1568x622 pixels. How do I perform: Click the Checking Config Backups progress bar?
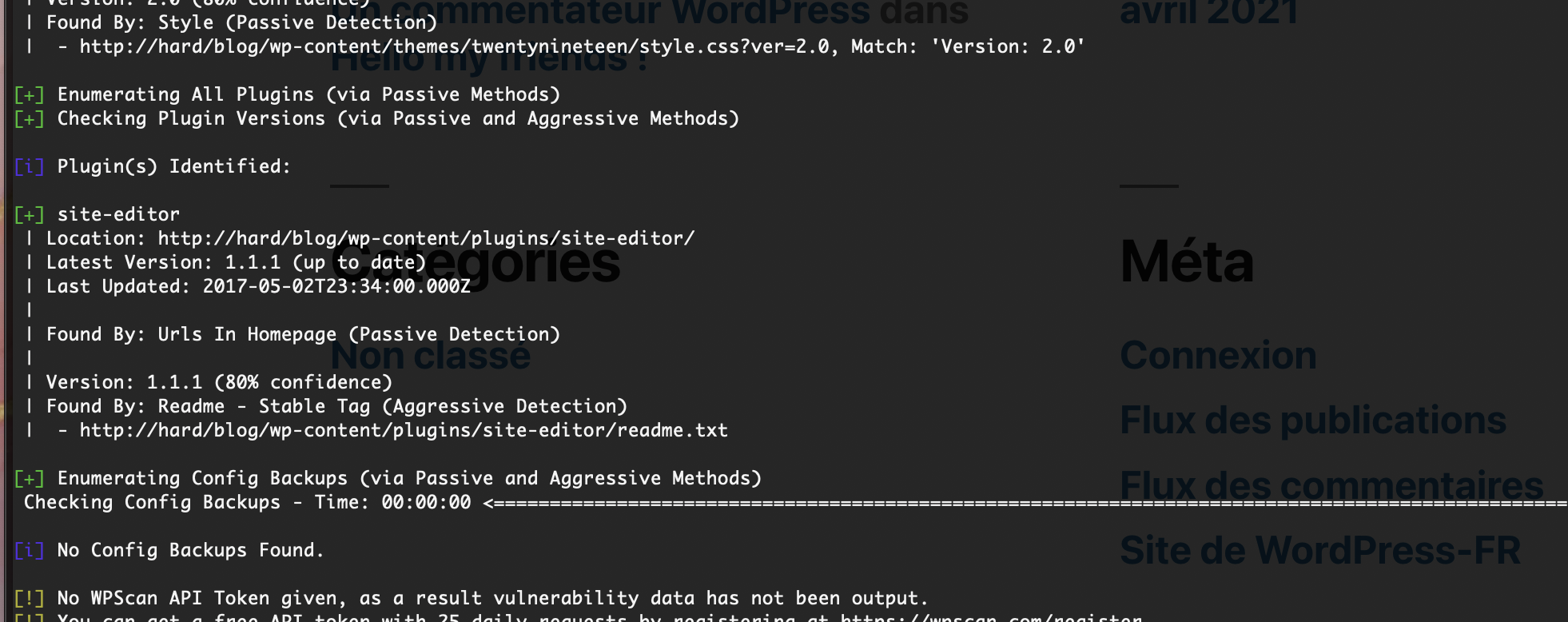coord(1025,503)
